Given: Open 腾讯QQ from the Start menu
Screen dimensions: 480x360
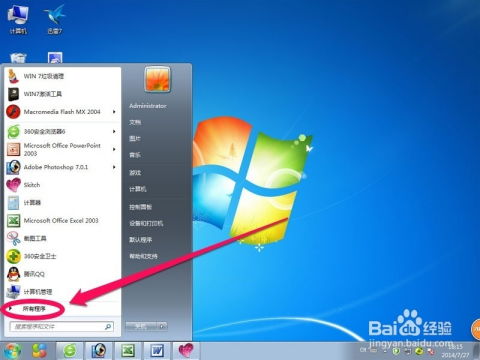Looking at the screenshot, I should tap(63, 274).
